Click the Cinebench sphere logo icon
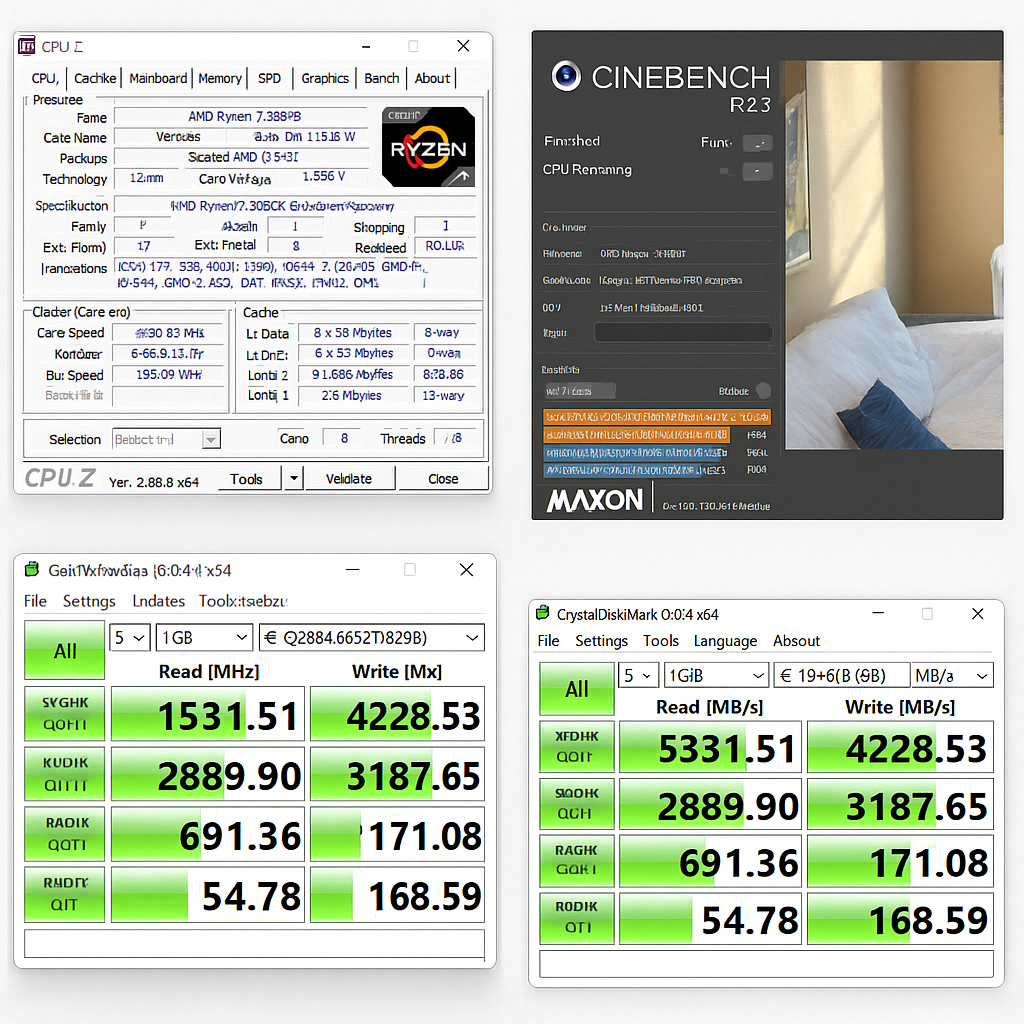 pos(566,76)
